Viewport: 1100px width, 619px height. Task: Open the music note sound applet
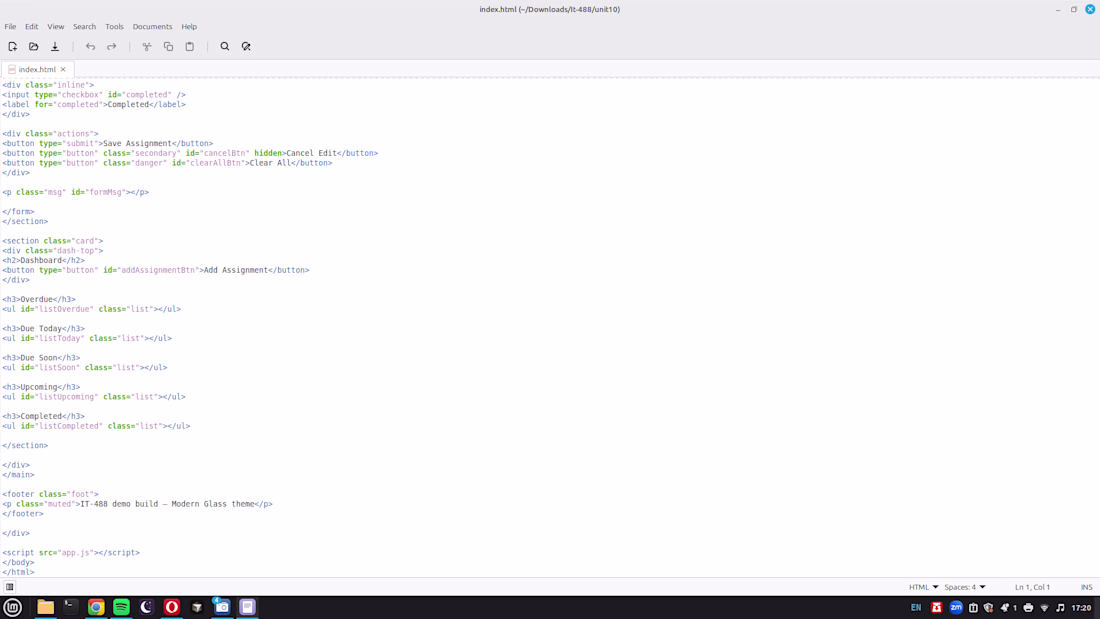pyautogui.click(x=1060, y=608)
